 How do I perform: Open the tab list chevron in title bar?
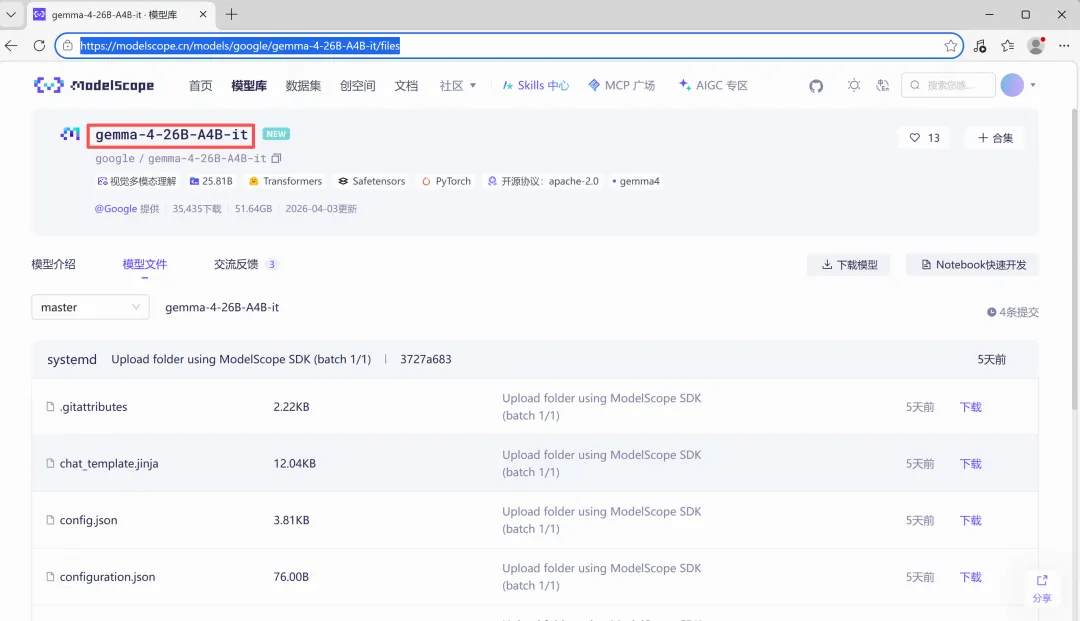[11, 14]
